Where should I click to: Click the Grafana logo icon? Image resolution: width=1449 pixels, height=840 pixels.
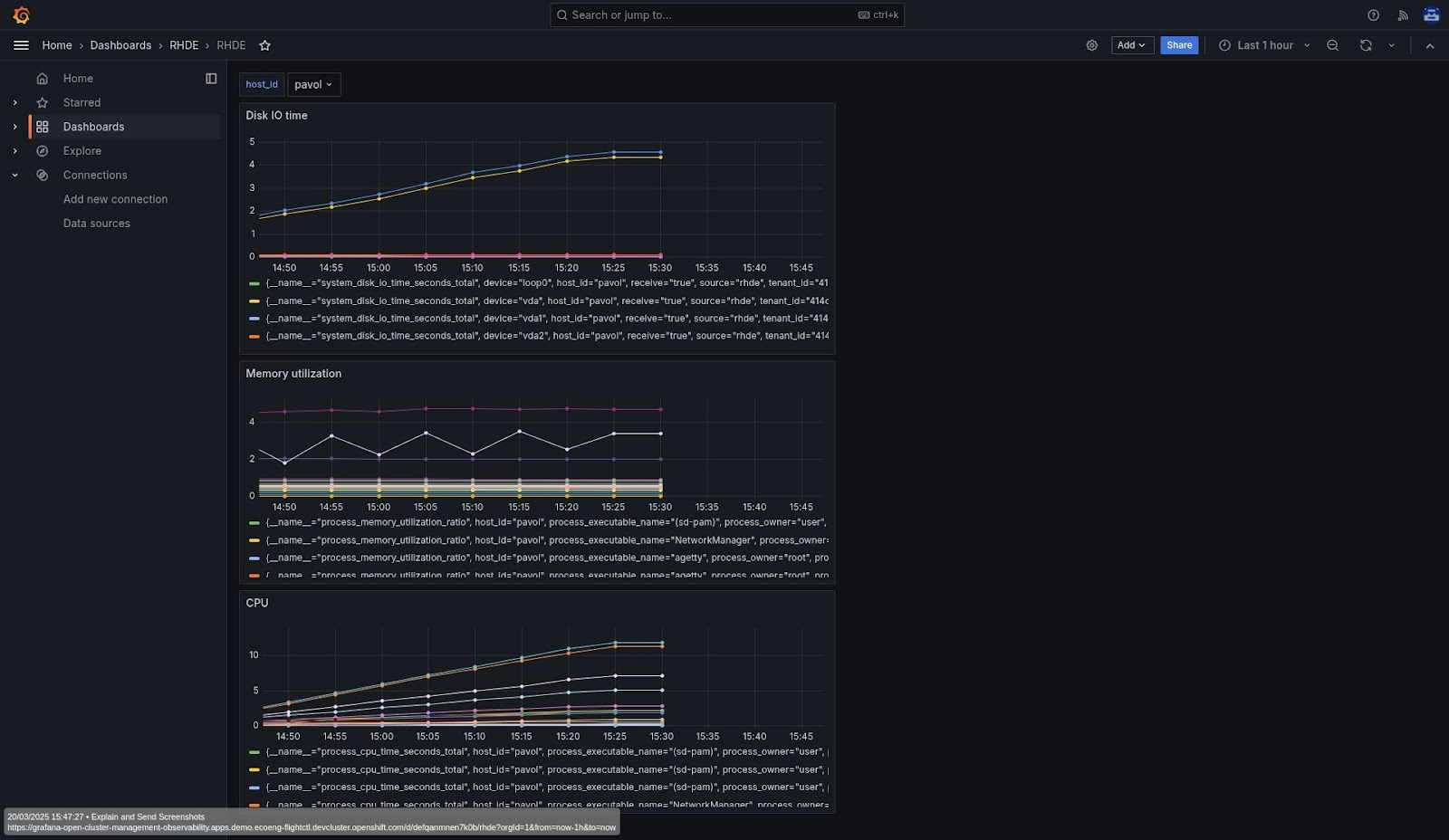[x=21, y=15]
